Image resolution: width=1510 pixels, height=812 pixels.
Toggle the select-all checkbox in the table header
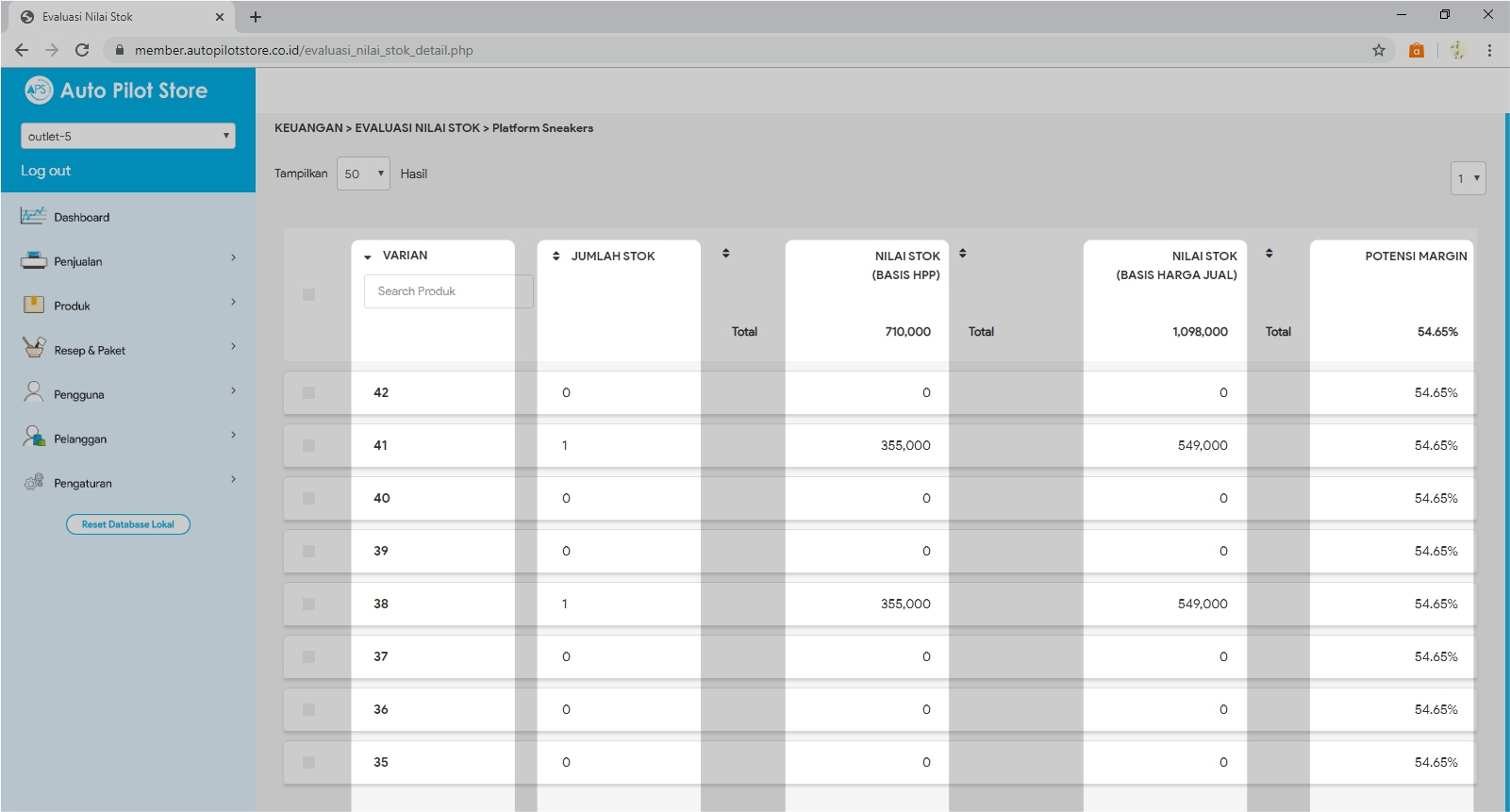tap(308, 295)
